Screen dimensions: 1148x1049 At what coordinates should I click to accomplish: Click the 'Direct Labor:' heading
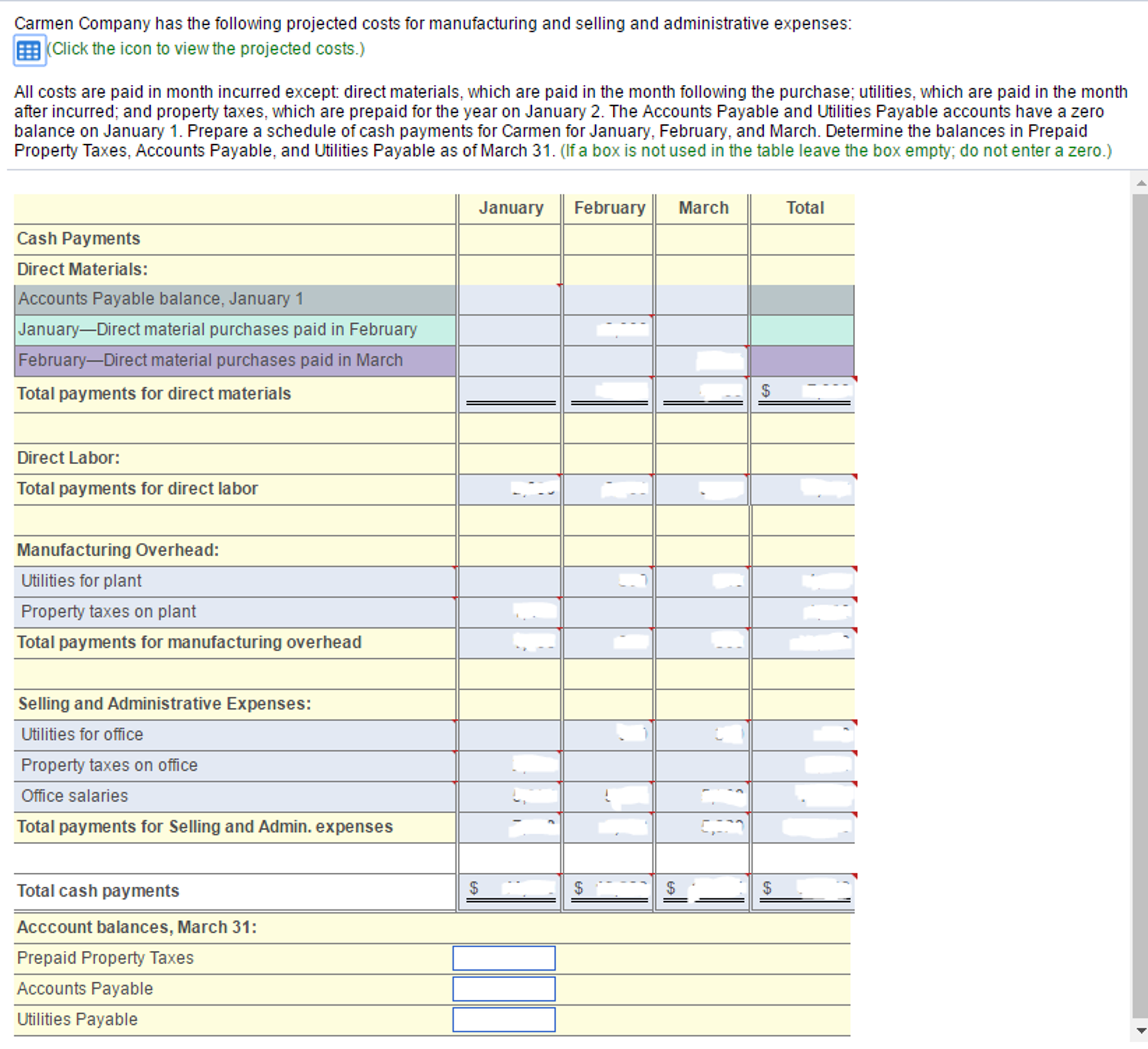click(x=68, y=458)
